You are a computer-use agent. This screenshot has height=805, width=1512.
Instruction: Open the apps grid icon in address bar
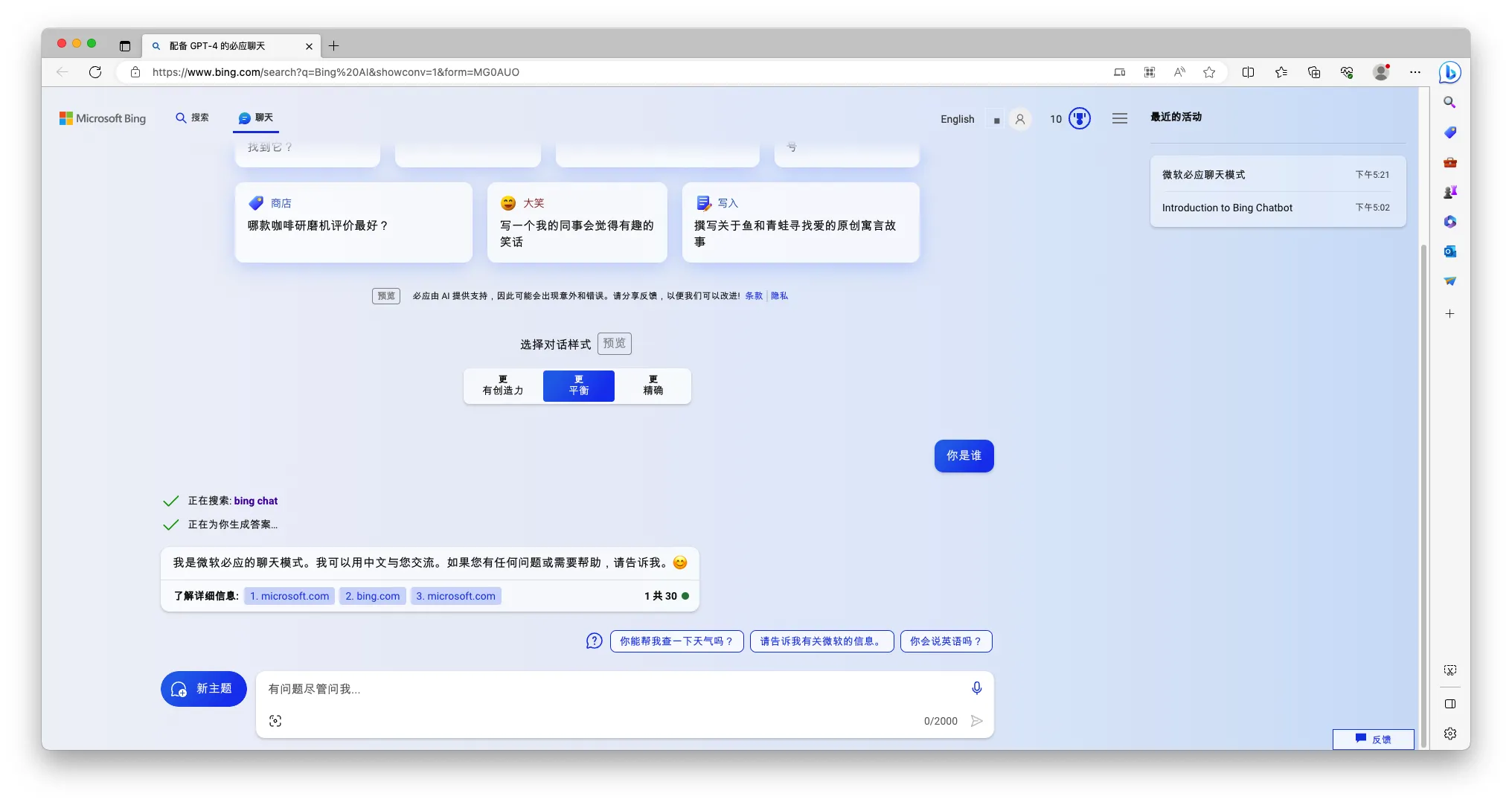pyautogui.click(x=1150, y=72)
